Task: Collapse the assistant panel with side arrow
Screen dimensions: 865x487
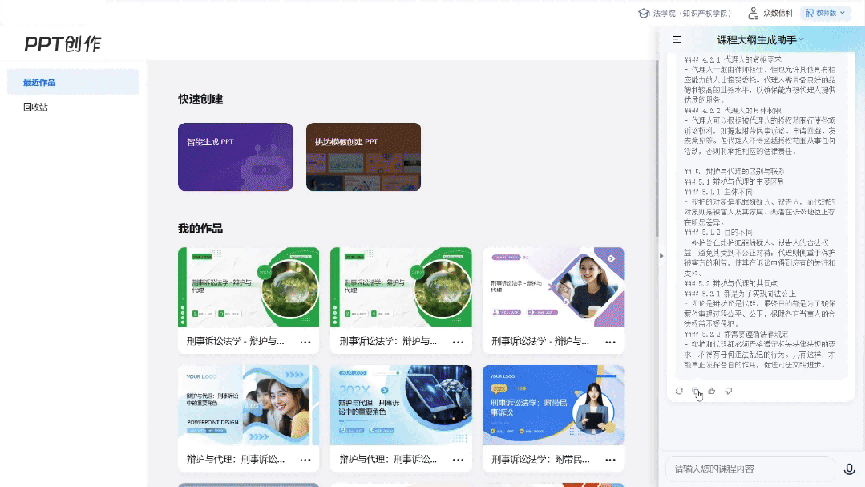Action: (659, 256)
